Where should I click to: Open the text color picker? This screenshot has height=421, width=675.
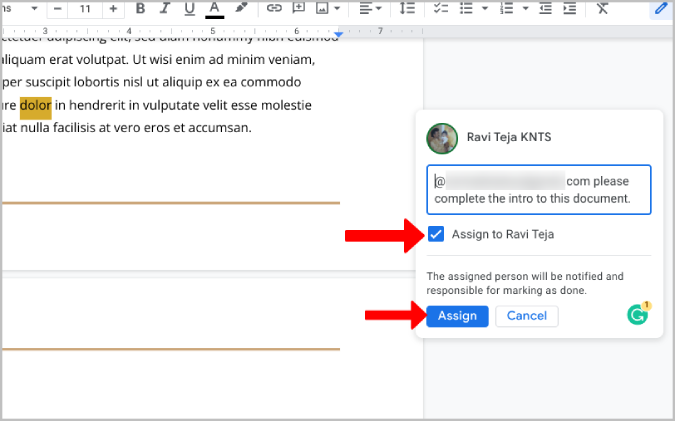click(214, 9)
